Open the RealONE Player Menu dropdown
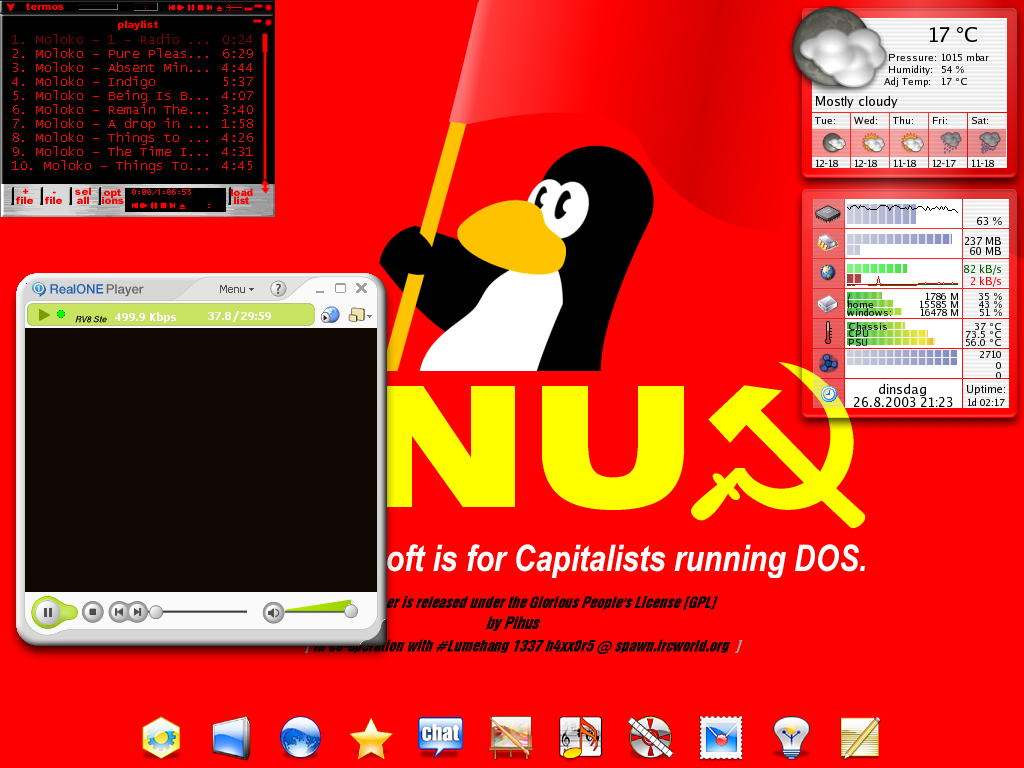The width and height of the screenshot is (1024, 768). (236, 289)
